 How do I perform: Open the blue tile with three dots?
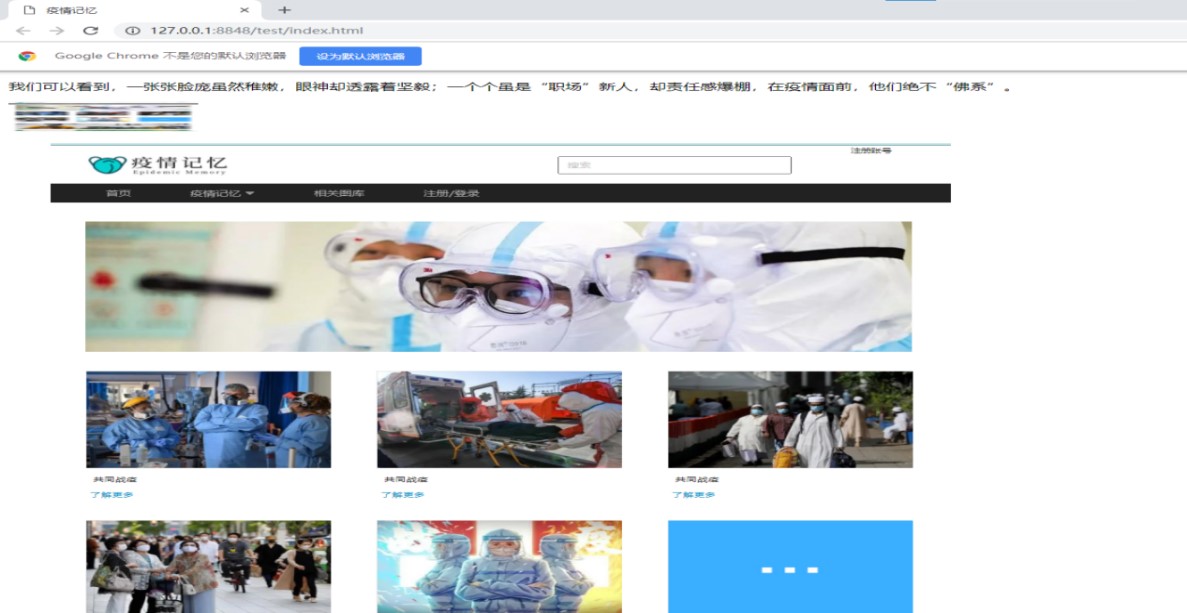tap(790, 566)
